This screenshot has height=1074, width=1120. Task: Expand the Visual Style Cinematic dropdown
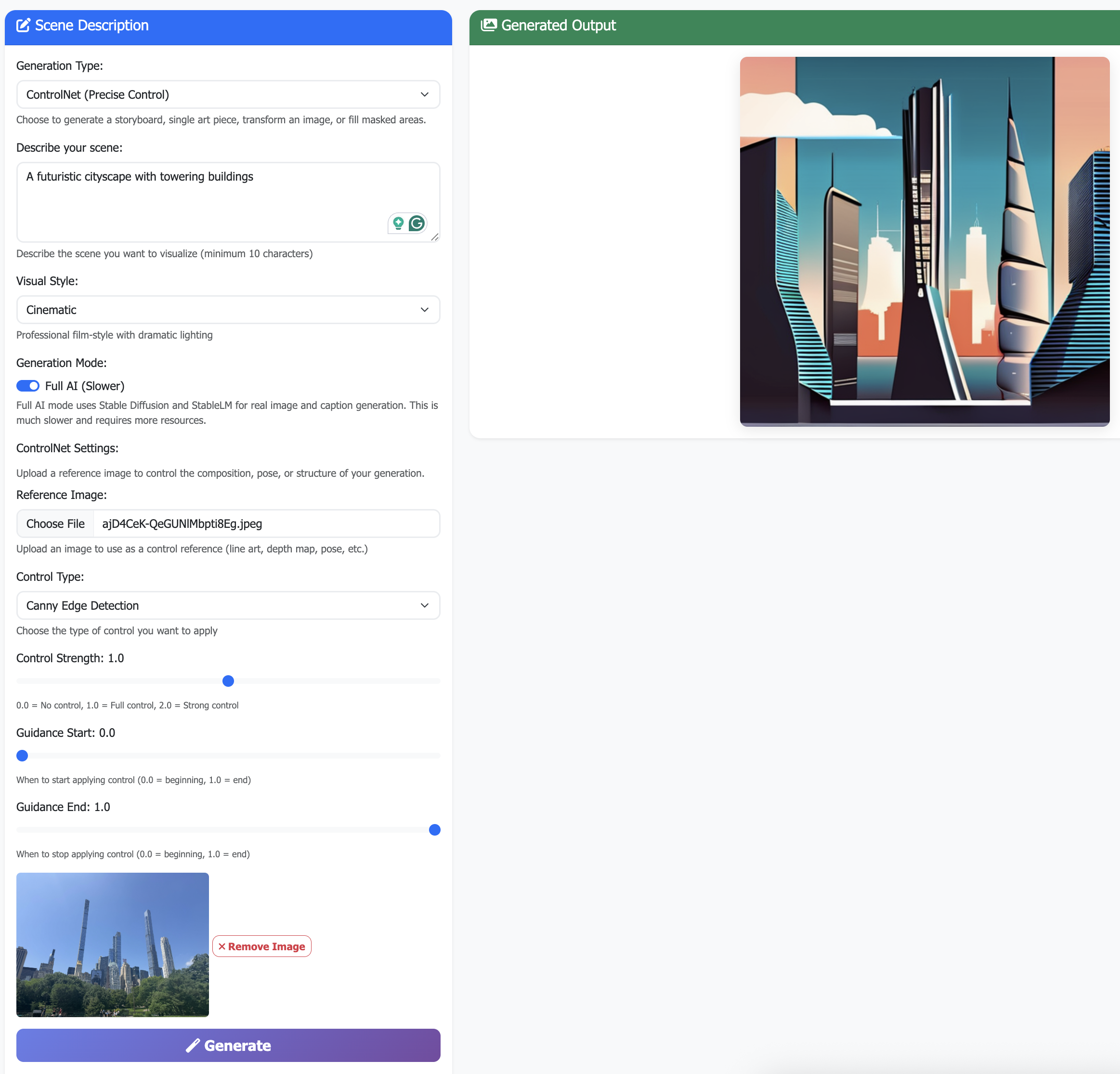point(228,309)
